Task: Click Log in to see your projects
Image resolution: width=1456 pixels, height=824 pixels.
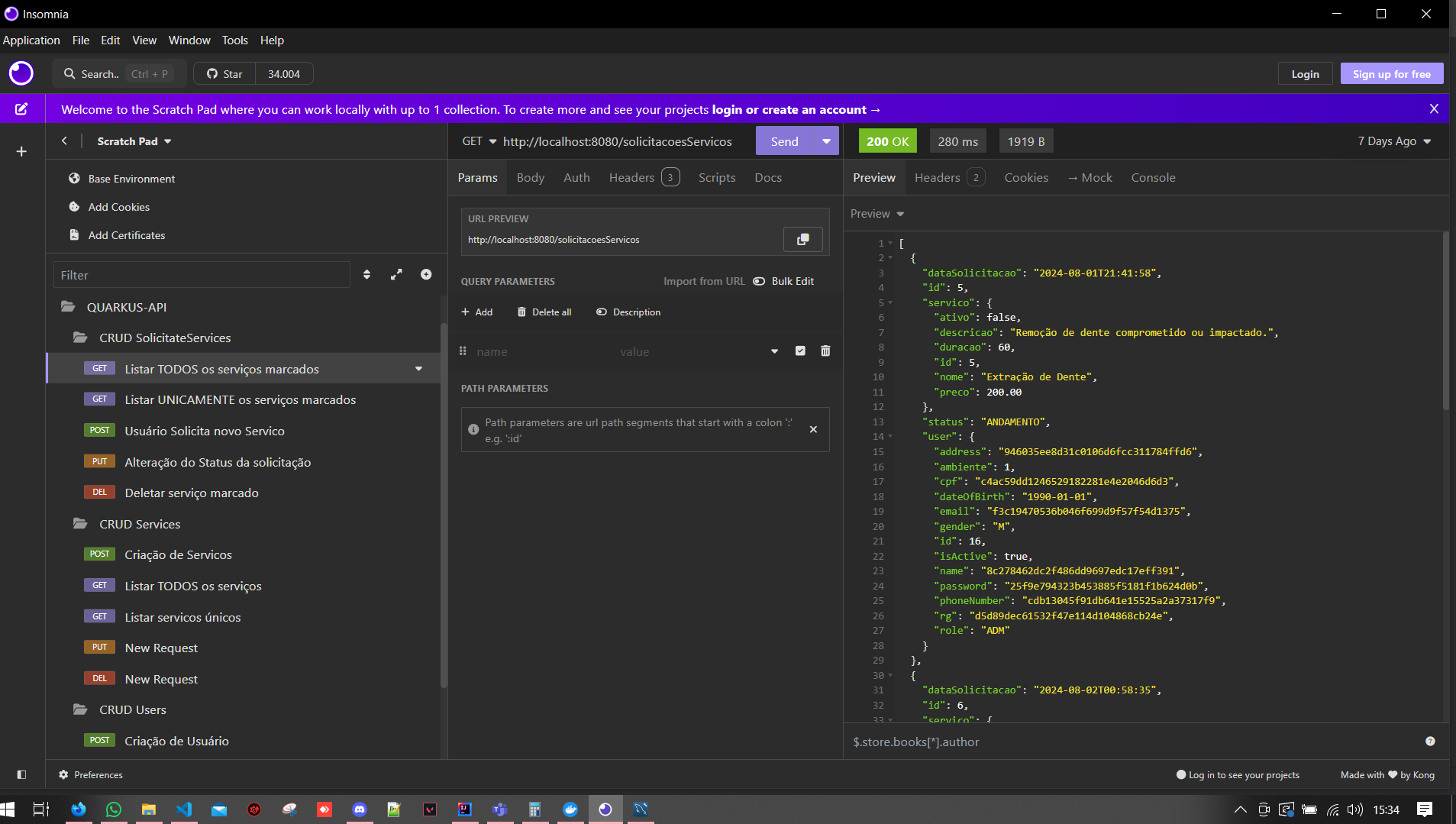Action: [1238, 774]
